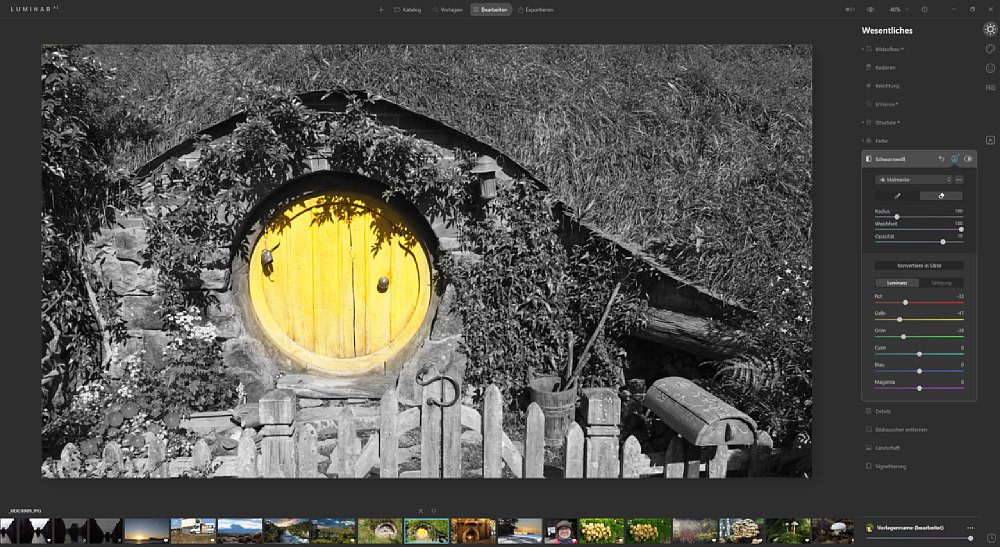1000x547 pixels.
Task: Switch to the Exportieren tab
Action: coord(535,10)
